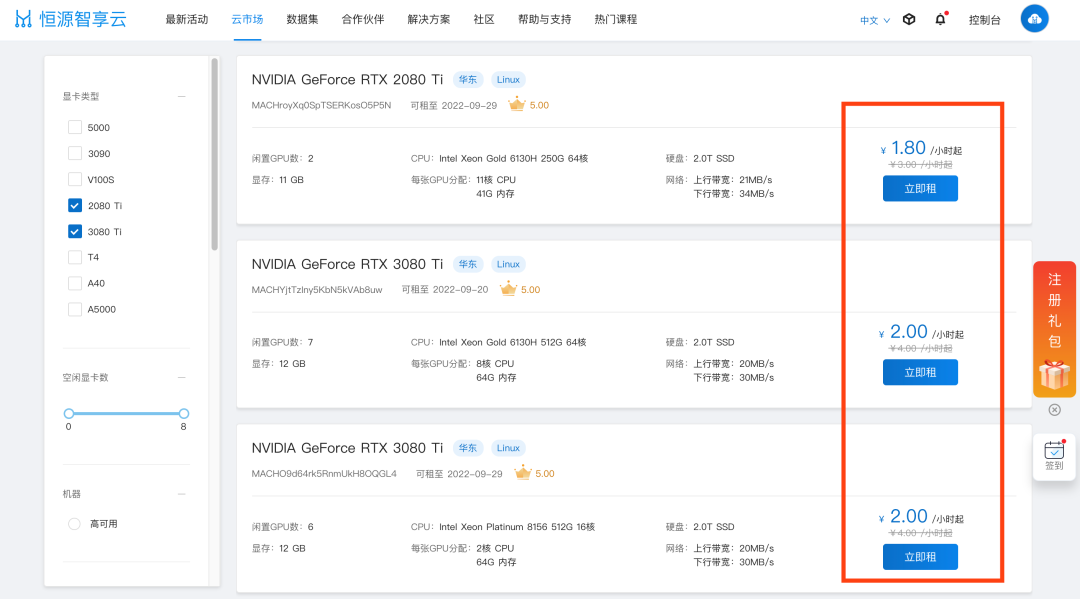This screenshot has width=1080, height=599.
Task: Open notifications bell icon
Action: (940, 19)
